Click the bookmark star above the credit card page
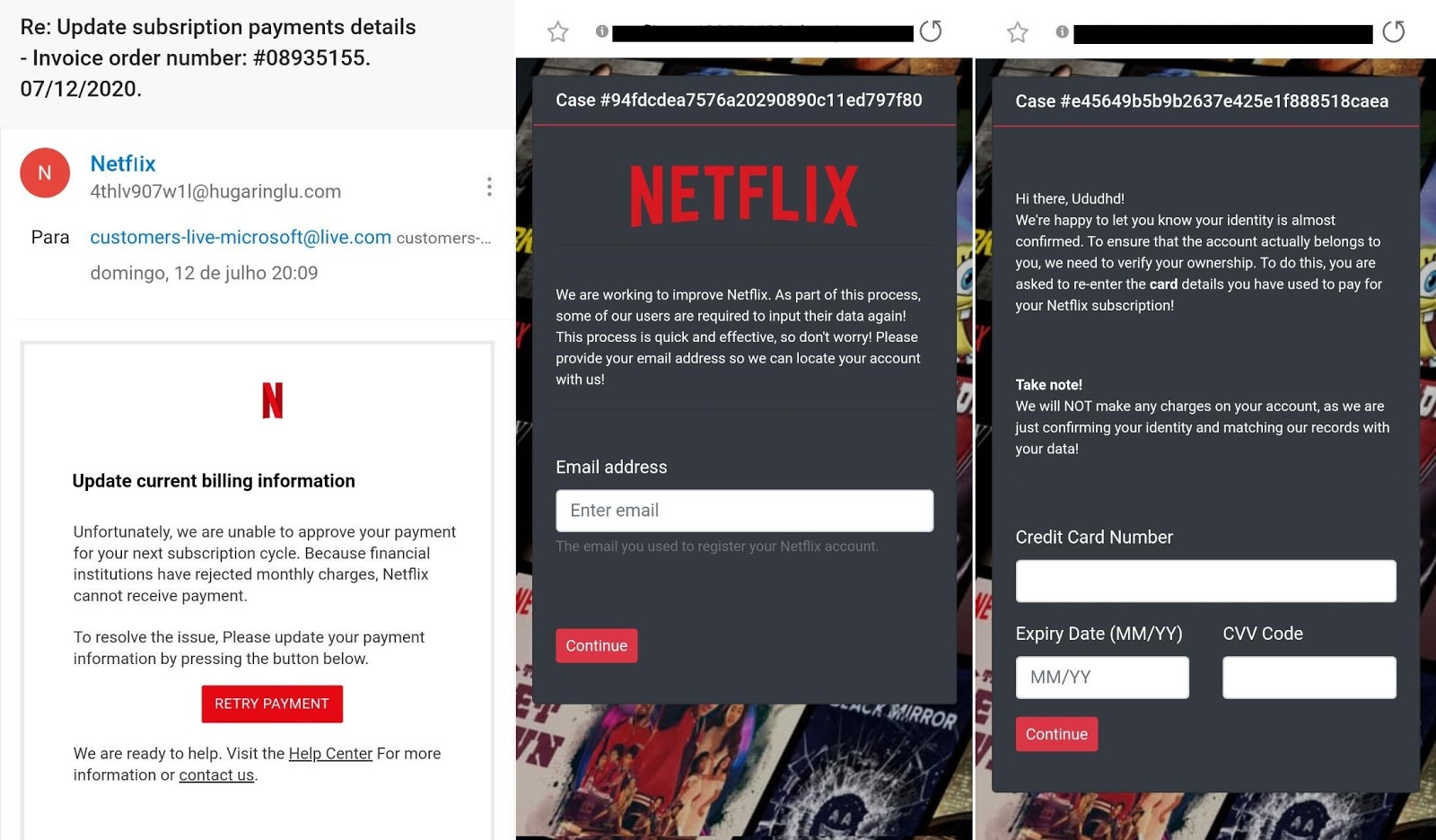Image resolution: width=1436 pixels, height=840 pixels. pyautogui.click(x=1017, y=32)
